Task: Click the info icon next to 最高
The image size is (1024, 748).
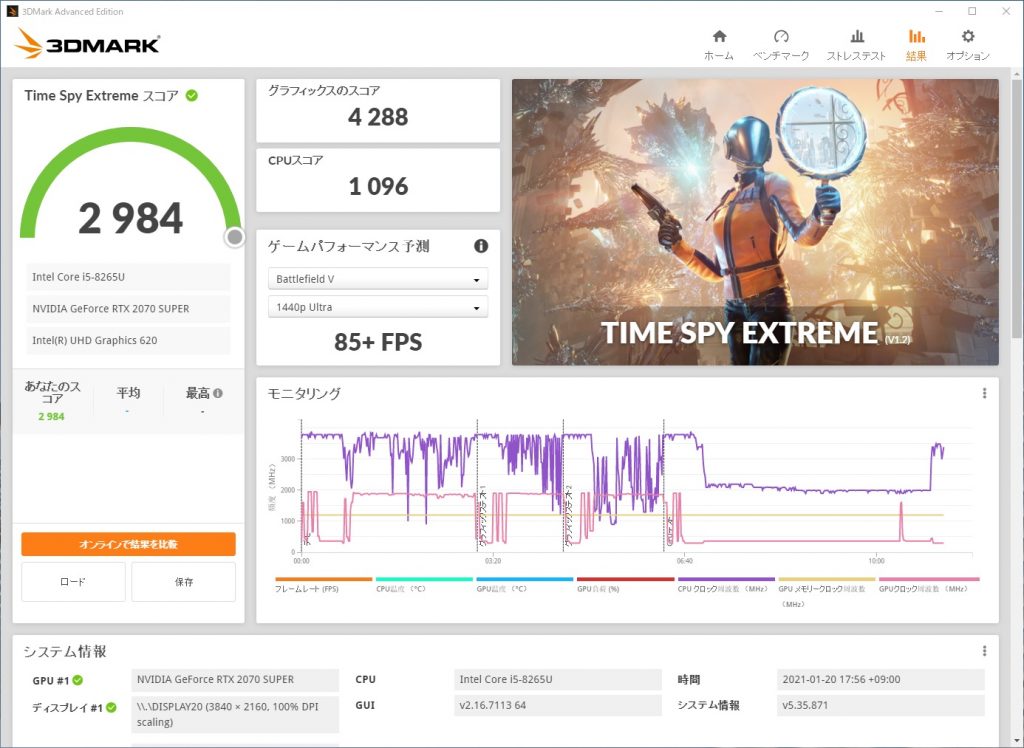Action: click(218, 393)
